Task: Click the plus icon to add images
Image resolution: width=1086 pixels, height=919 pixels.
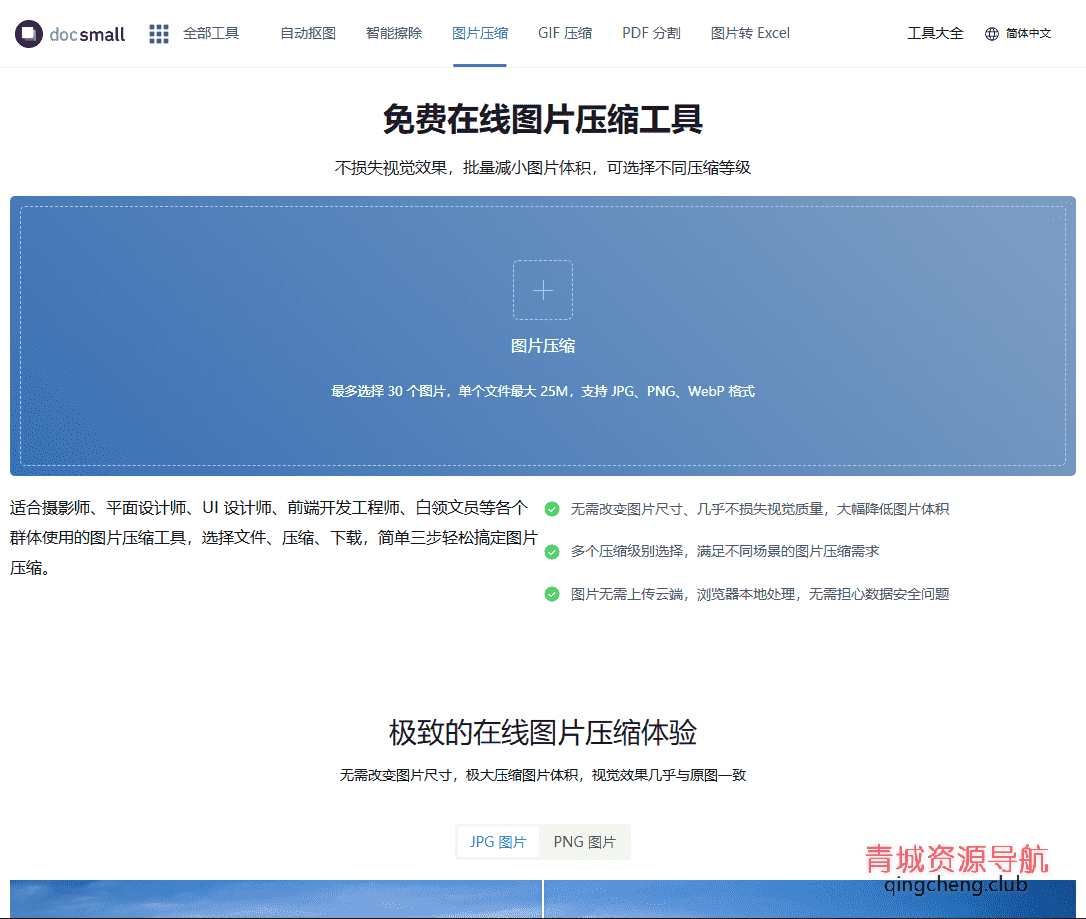Action: (x=543, y=290)
